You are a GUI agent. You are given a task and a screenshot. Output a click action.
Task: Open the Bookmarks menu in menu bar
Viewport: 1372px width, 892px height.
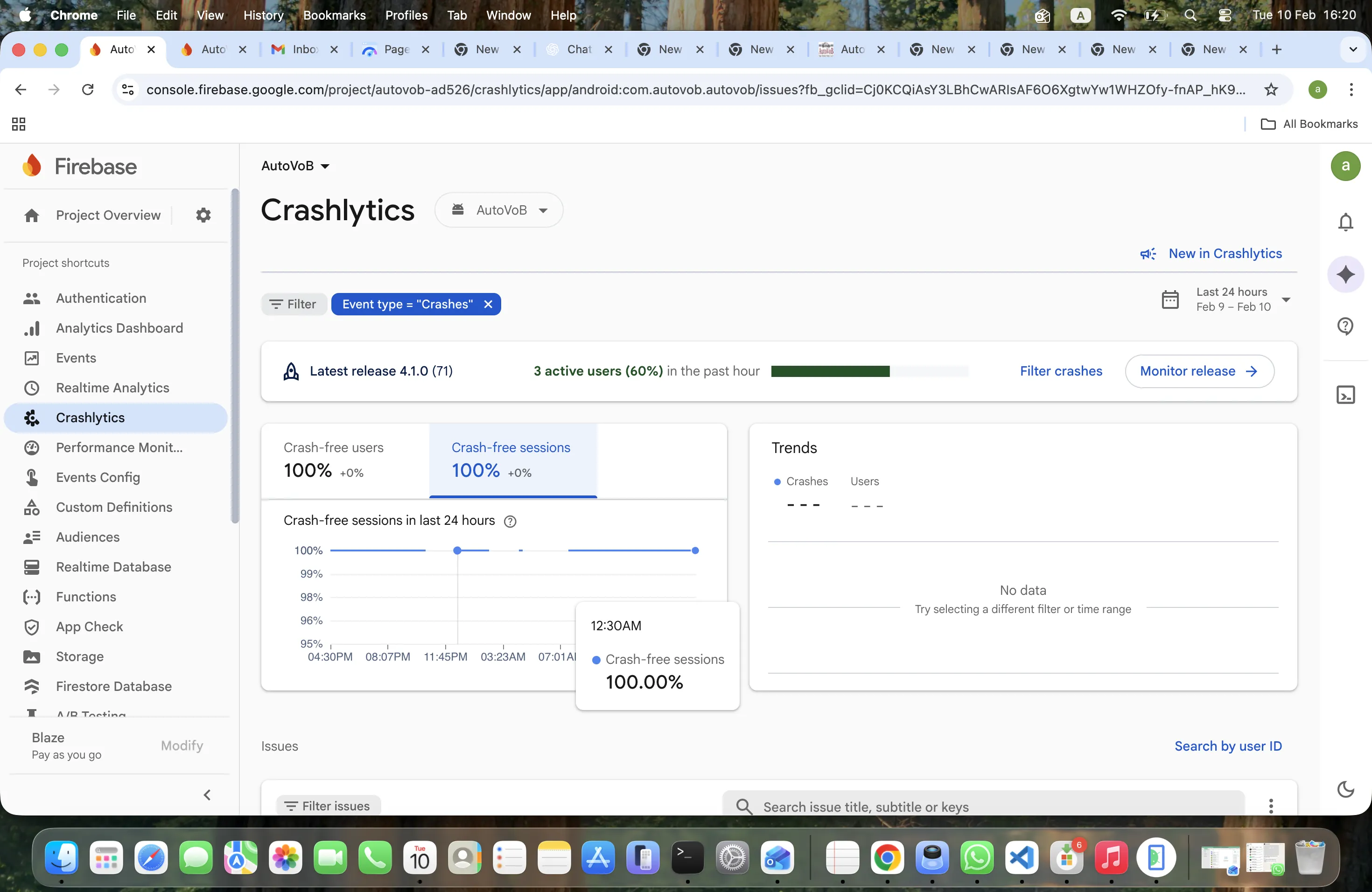click(x=334, y=15)
